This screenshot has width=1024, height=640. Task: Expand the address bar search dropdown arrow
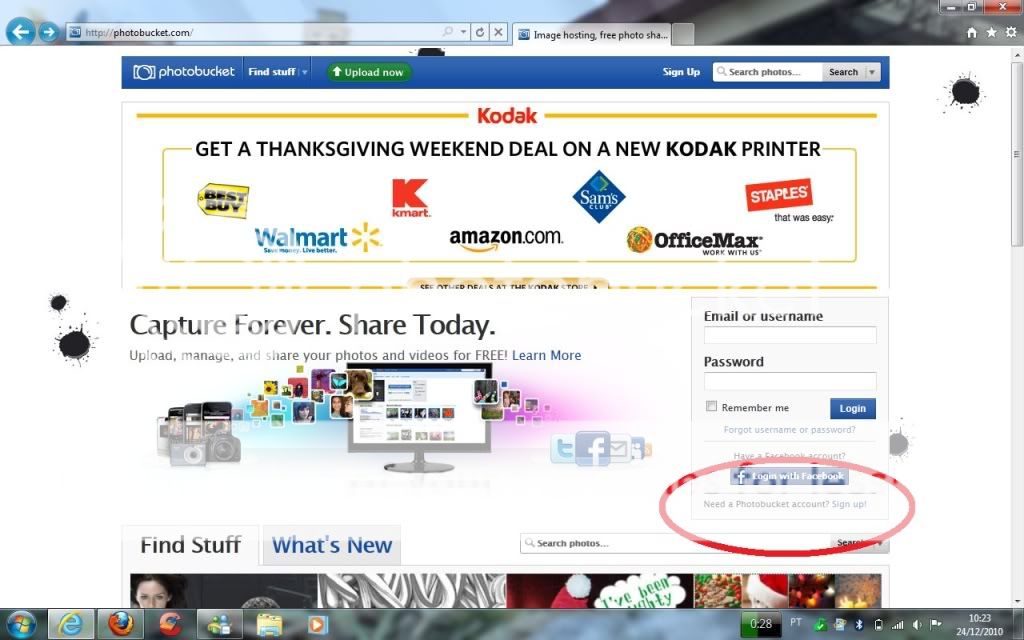tap(464, 32)
